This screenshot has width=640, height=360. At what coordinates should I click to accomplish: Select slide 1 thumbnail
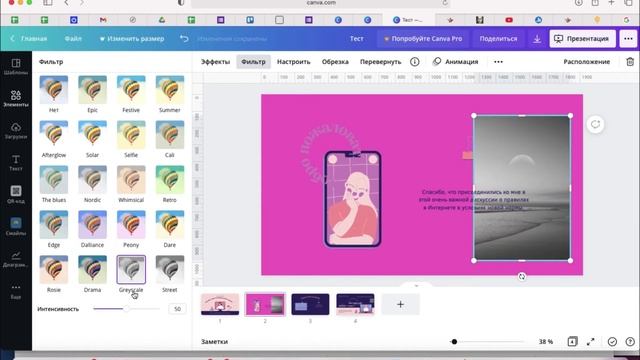tap(220, 304)
